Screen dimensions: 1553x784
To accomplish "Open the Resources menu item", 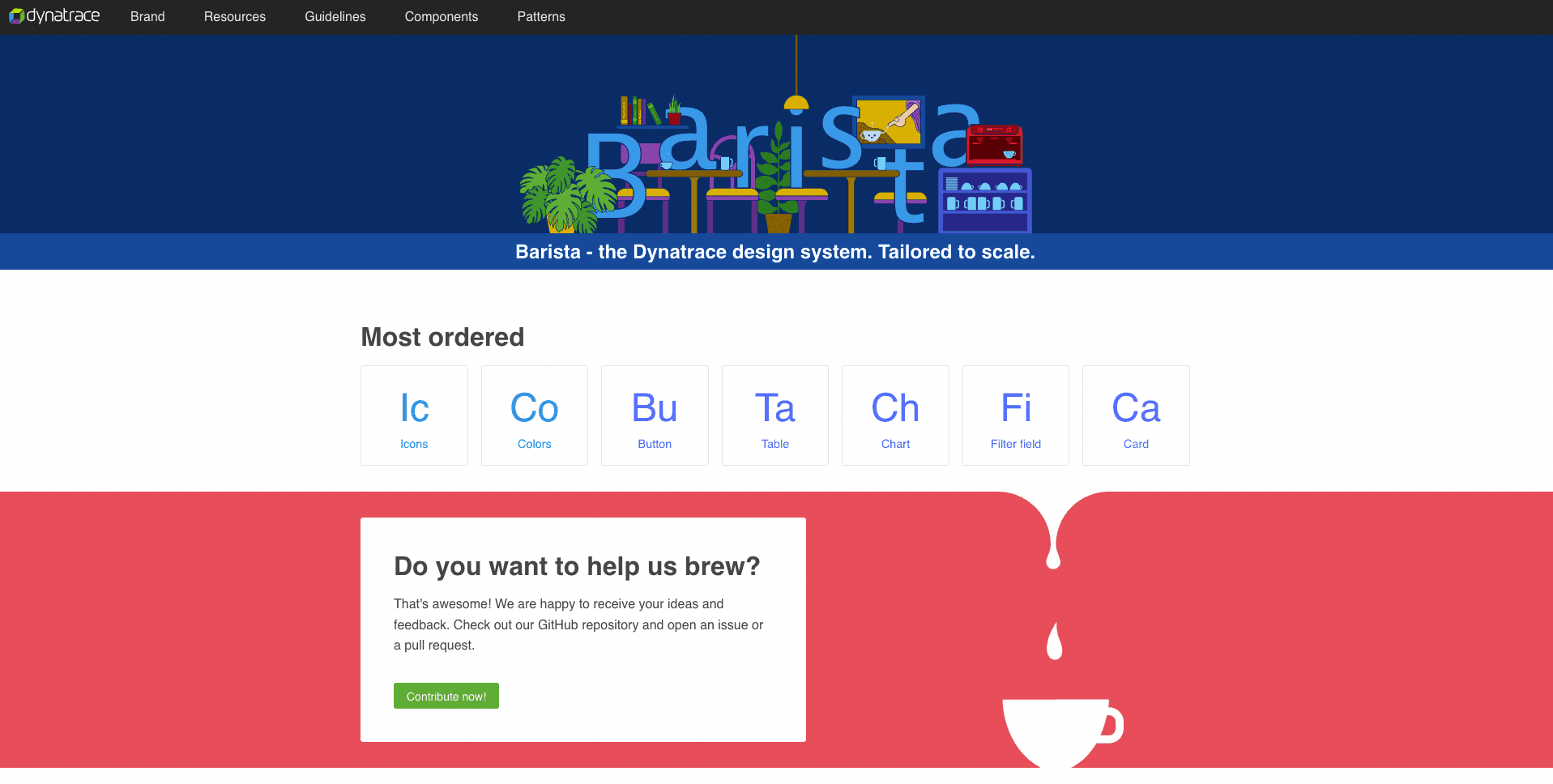I will tap(235, 16).
